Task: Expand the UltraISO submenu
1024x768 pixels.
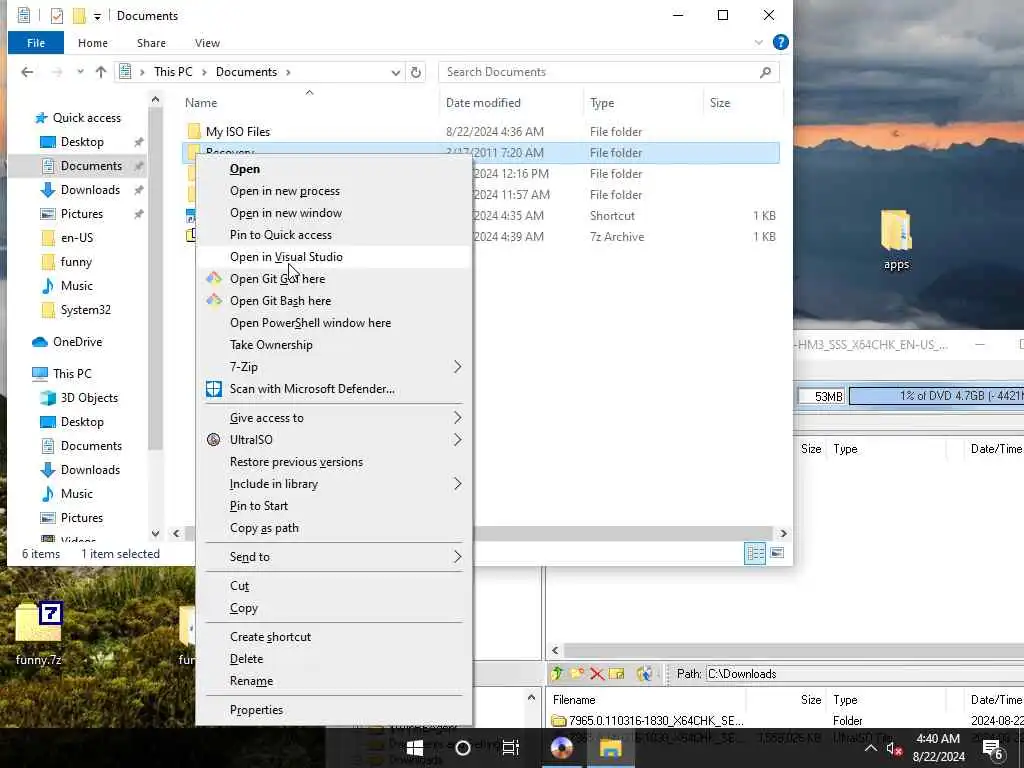Action: coord(334,440)
